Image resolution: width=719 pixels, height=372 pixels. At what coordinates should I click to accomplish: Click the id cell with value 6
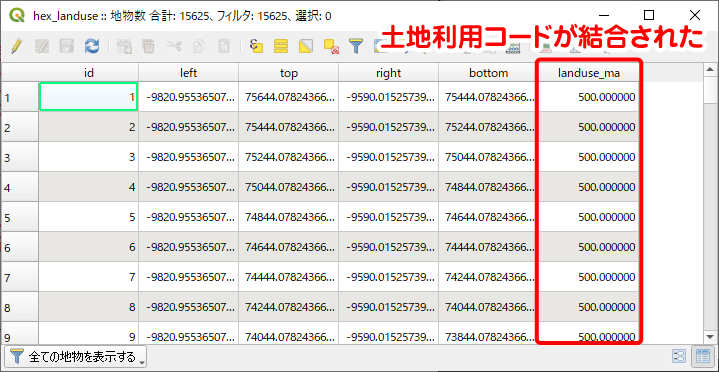pos(88,247)
